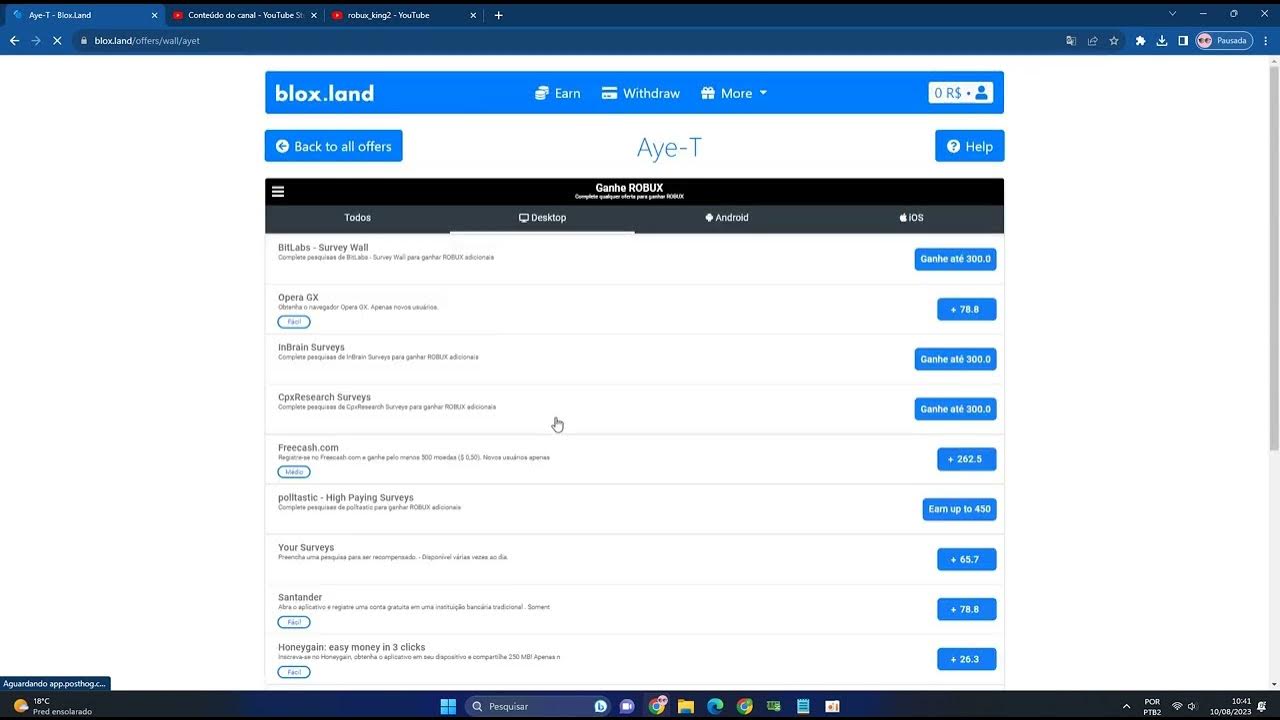The image size is (1280, 720).
Task: Select the Todos tab
Action: pyautogui.click(x=357, y=218)
